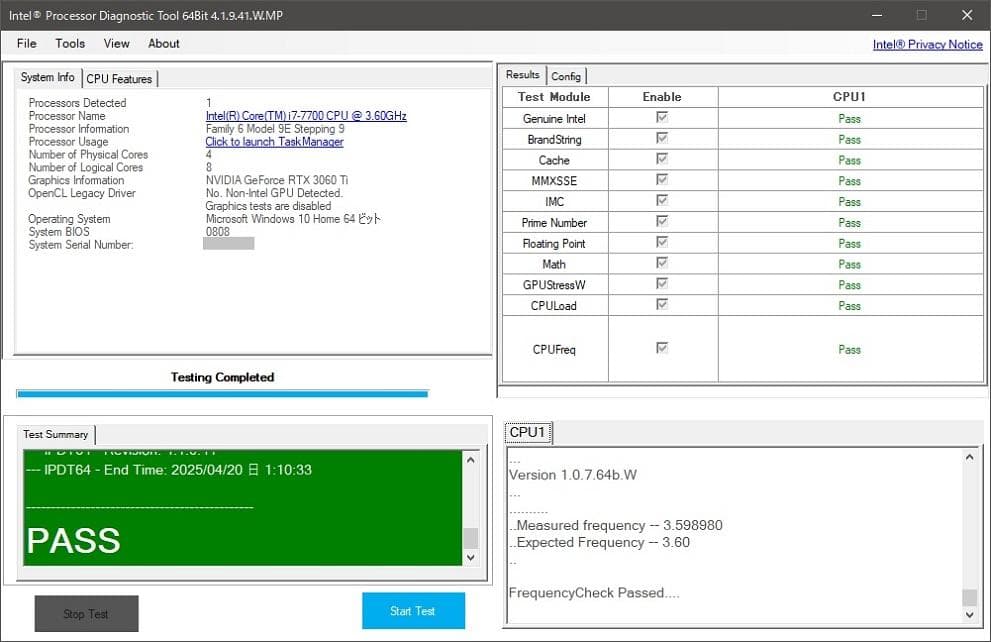
Task: Uncheck the MMXSSE test
Action: coord(662,180)
